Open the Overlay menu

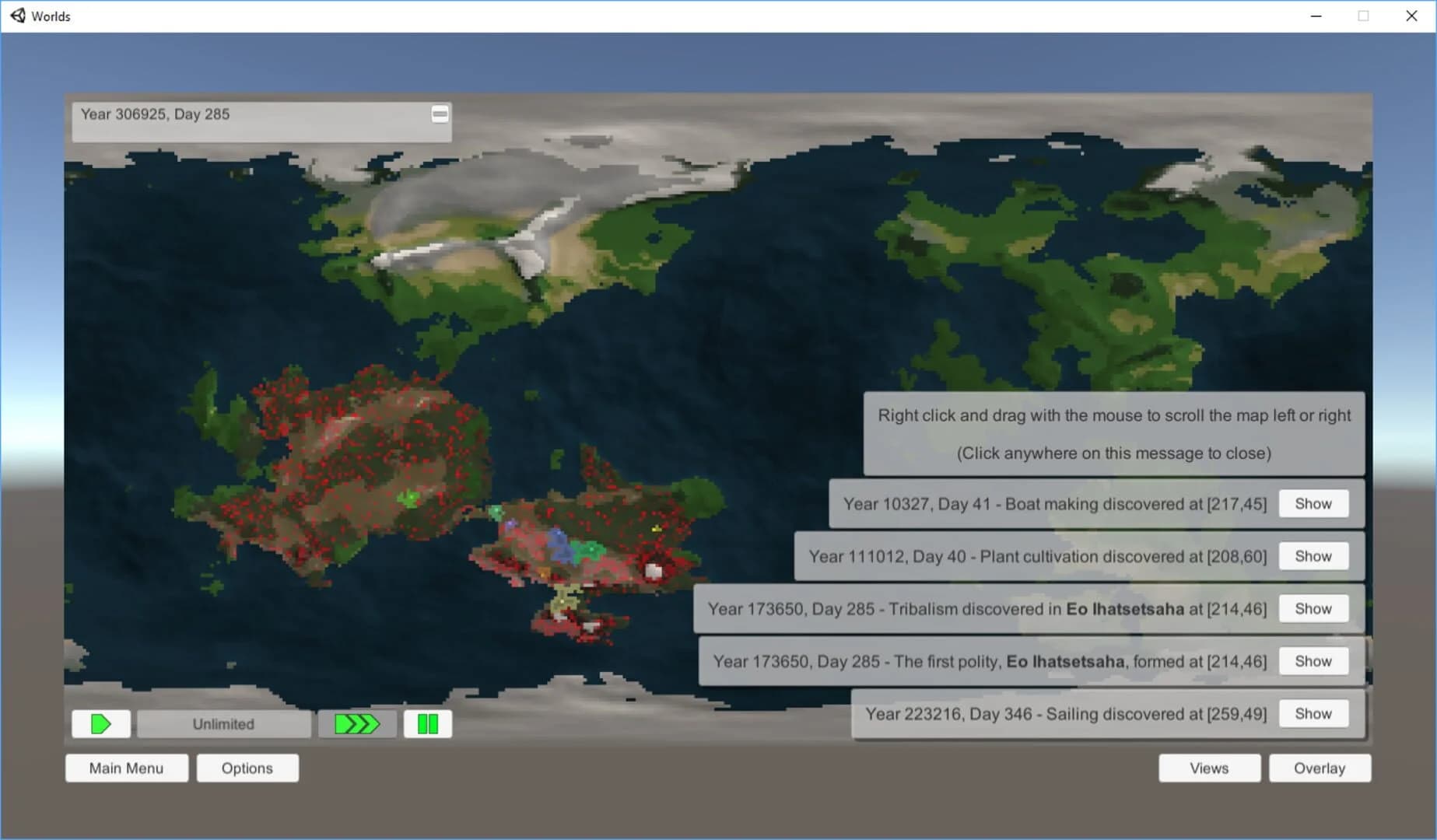coord(1320,768)
